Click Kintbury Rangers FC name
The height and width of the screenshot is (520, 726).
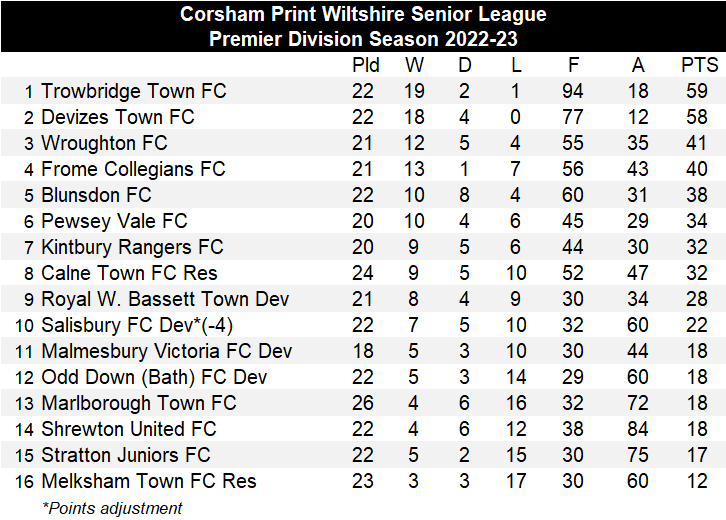[132, 247]
